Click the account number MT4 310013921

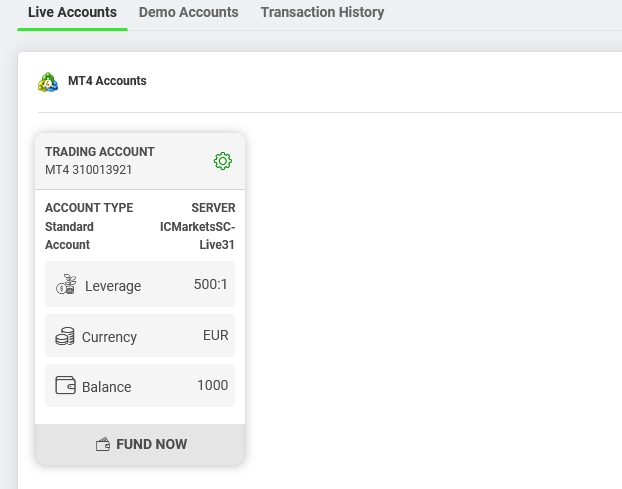click(x=88, y=170)
